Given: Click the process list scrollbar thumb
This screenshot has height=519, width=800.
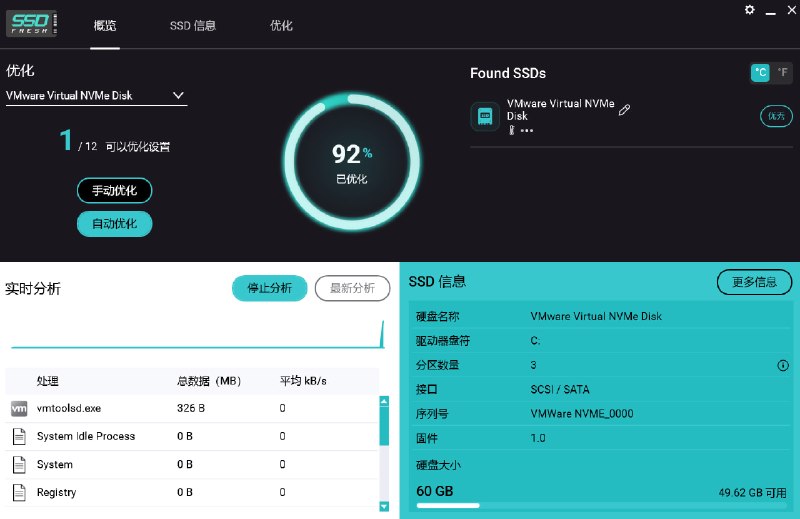Looking at the screenshot, I should coord(384,426).
